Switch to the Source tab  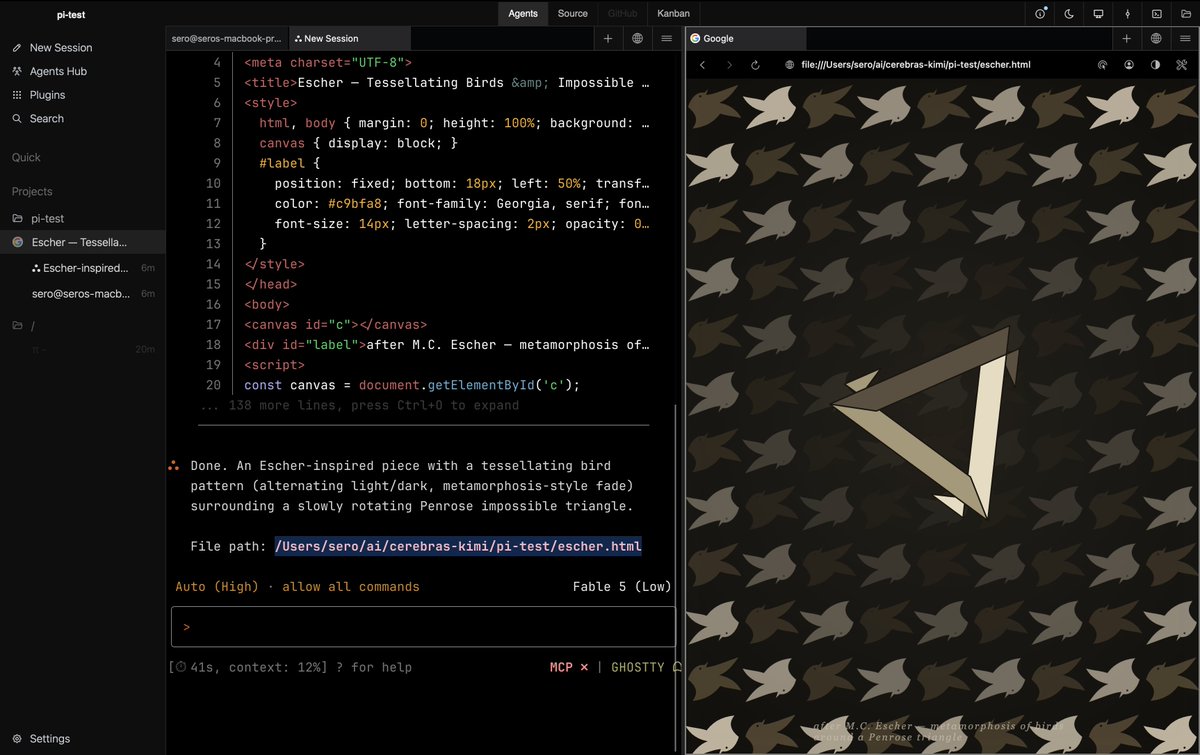573,13
